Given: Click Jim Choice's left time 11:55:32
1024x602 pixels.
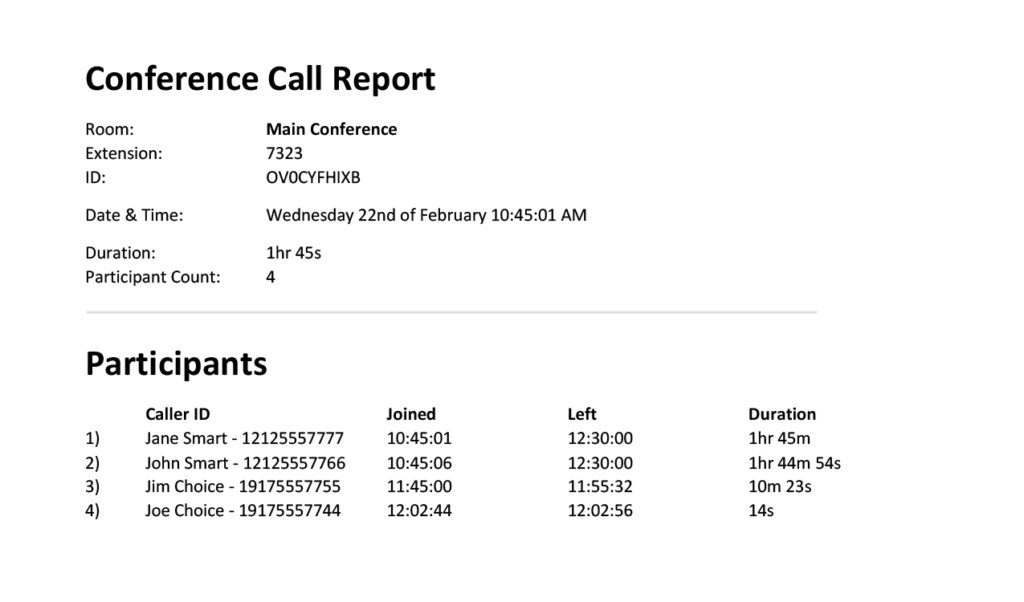Looking at the screenshot, I should coord(600,487).
